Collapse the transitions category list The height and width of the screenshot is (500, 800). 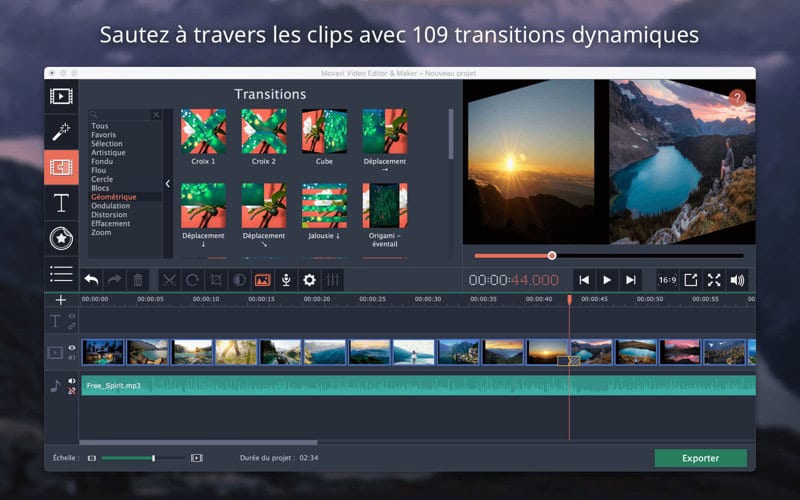168,184
